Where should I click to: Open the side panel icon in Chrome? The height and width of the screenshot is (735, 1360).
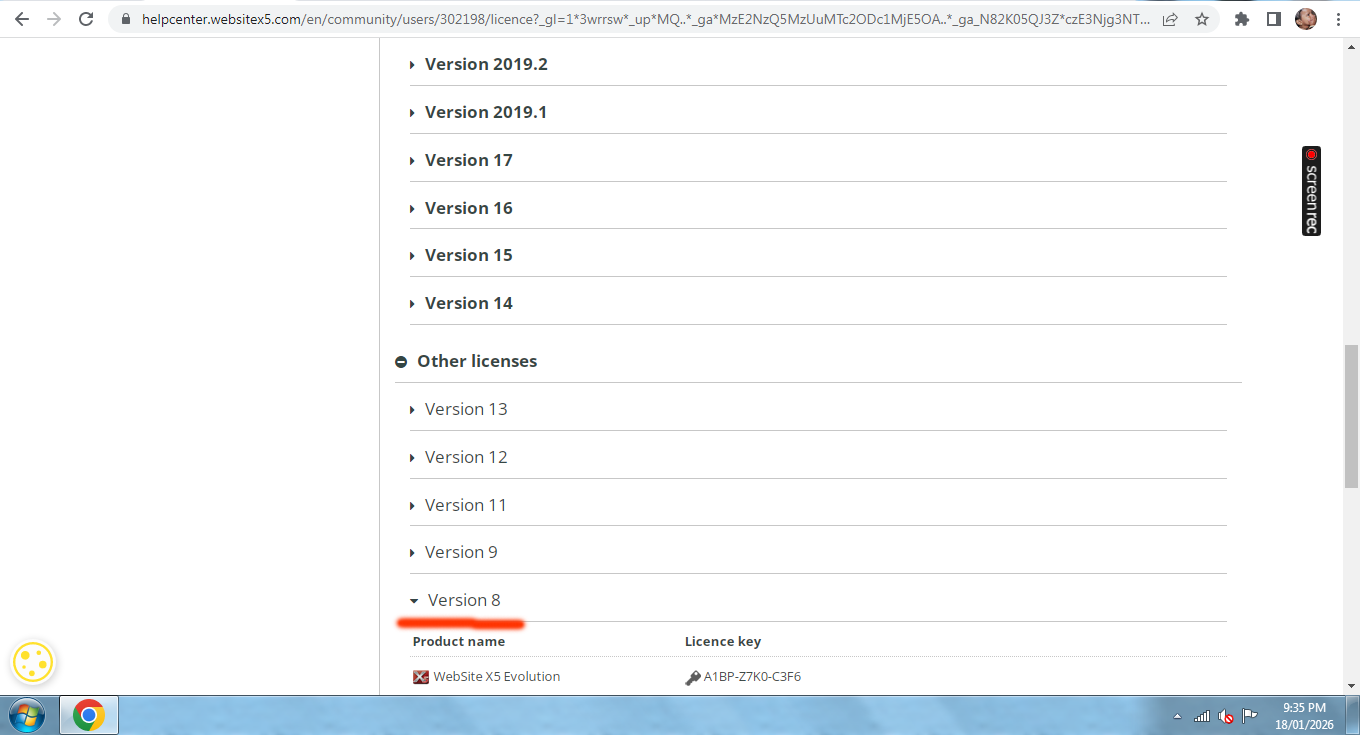pos(1273,19)
